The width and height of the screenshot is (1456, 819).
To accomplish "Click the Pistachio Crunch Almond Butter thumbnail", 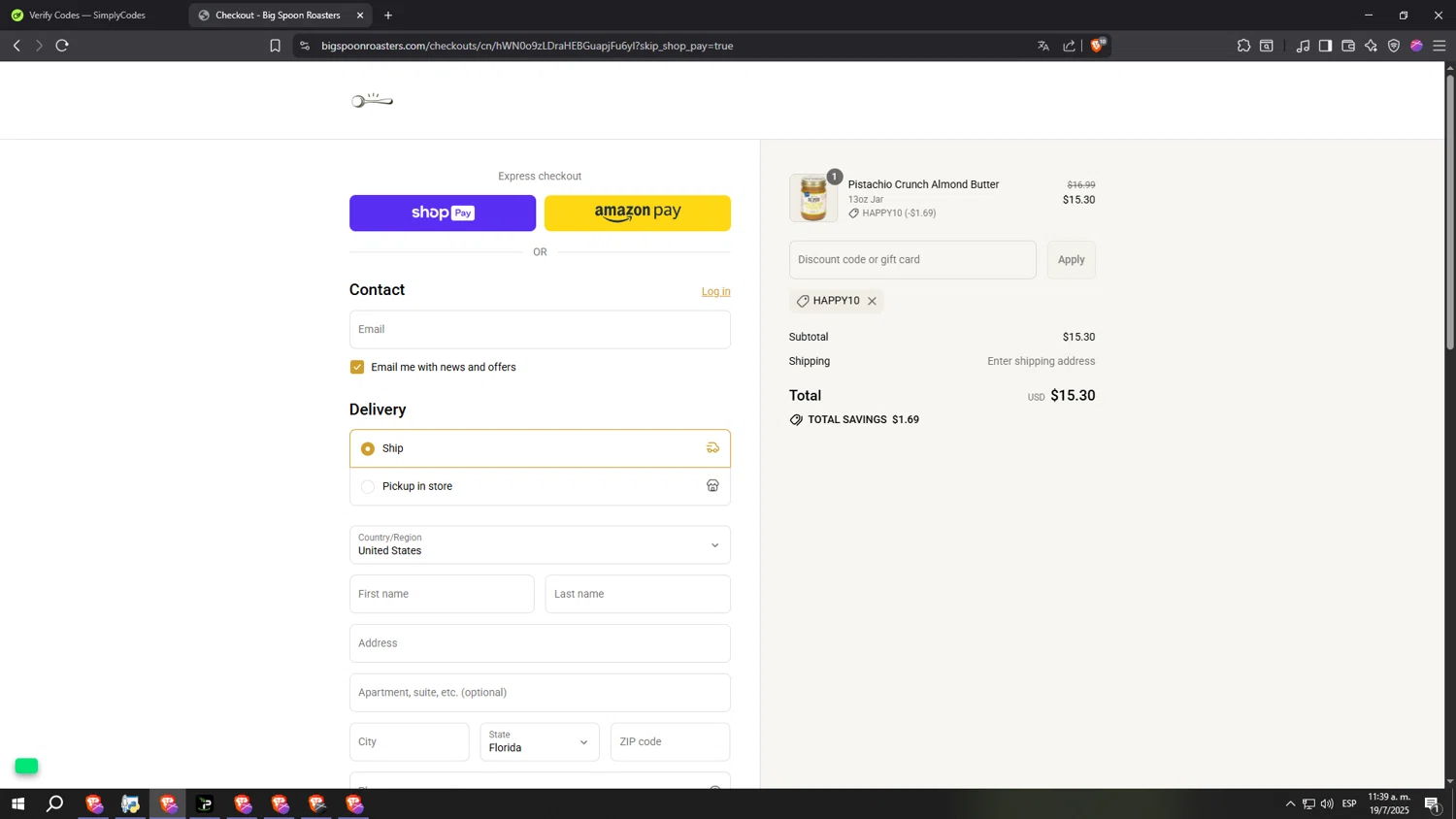I will click(813, 198).
